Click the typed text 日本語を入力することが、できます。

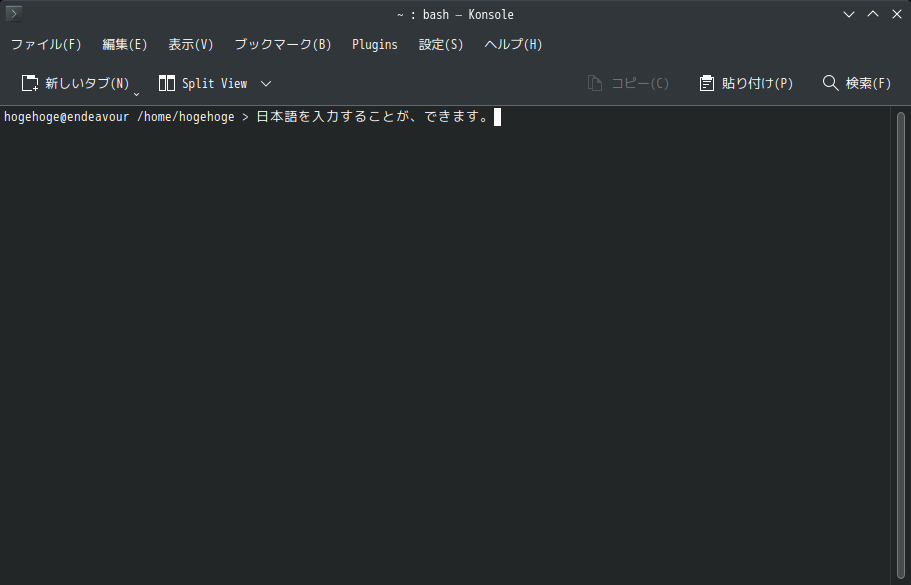tap(374, 117)
